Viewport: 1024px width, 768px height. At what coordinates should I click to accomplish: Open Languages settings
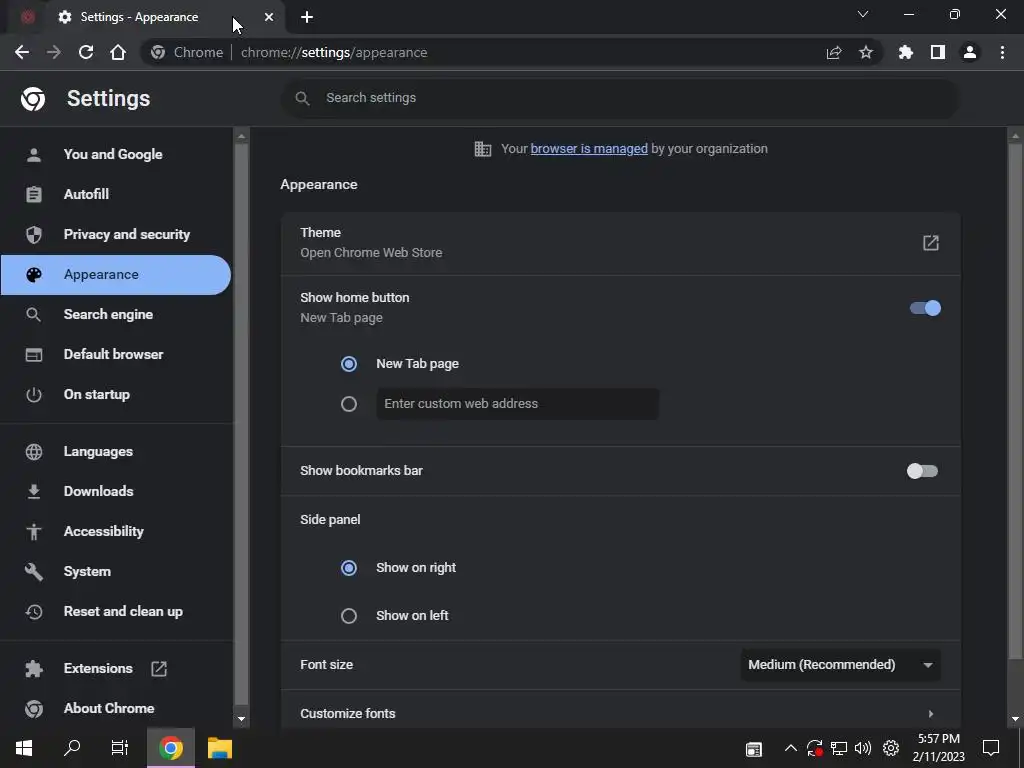click(115, 451)
